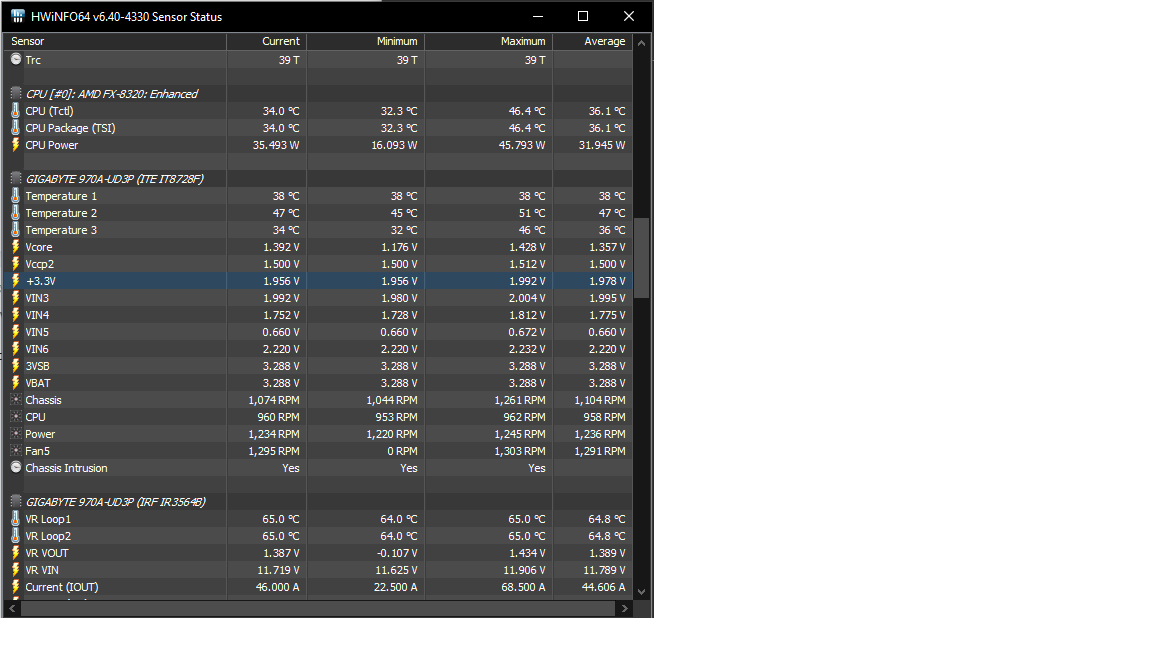Viewport: 1152px width, 648px height.
Task: Click the icon beside Chassis Intrusion
Action: [16, 467]
